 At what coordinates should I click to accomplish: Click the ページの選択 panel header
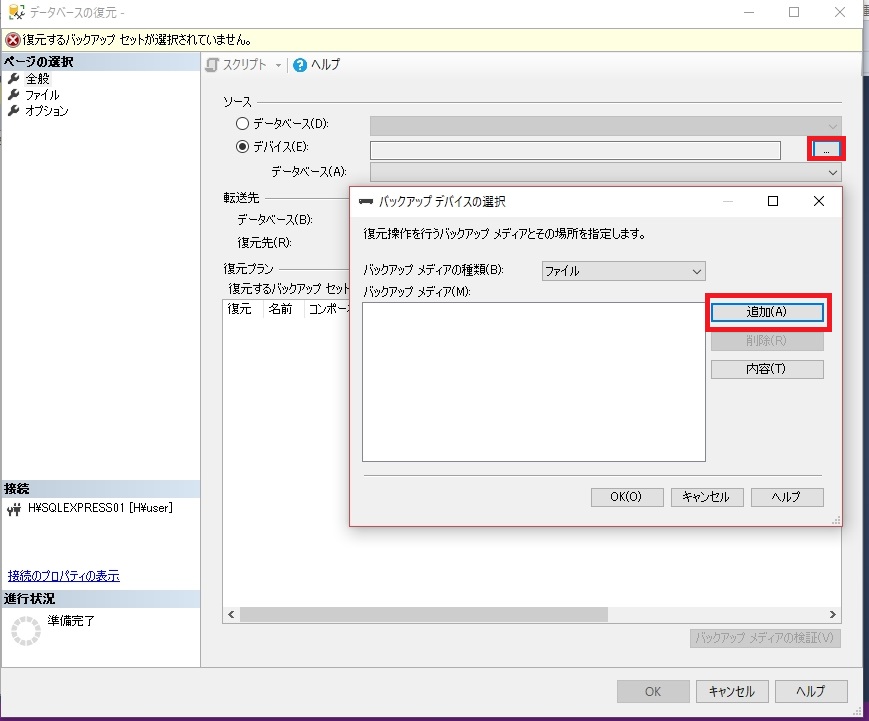pos(100,62)
